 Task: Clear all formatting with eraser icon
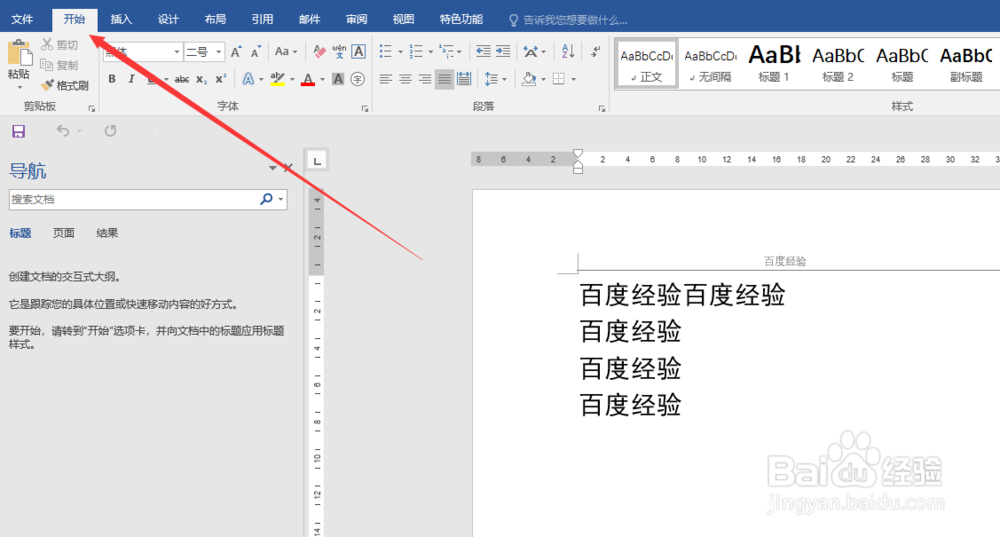click(x=319, y=52)
